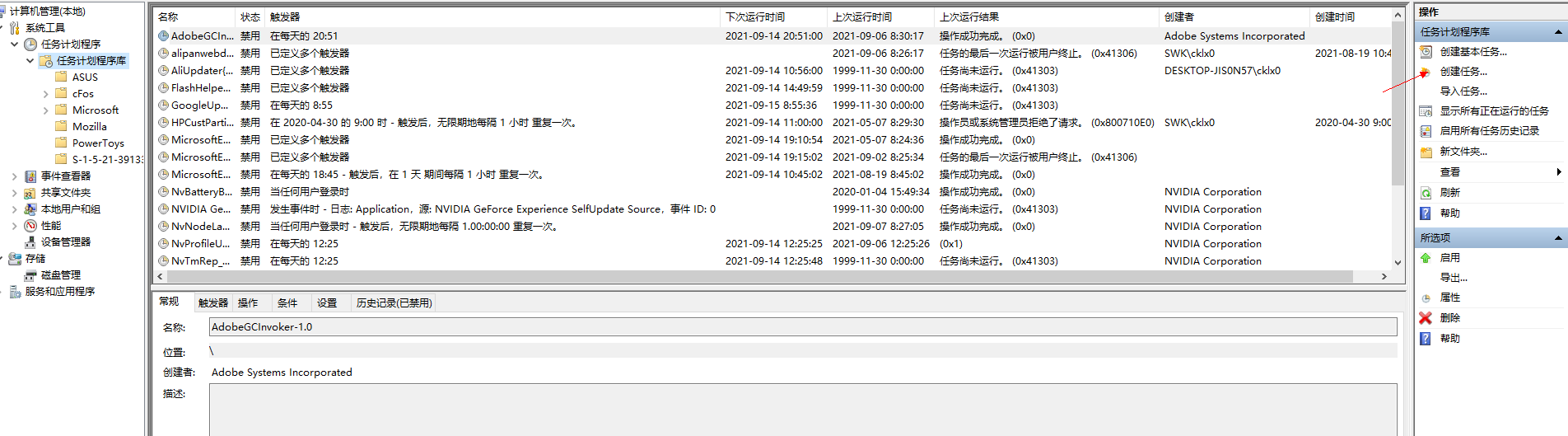This screenshot has width=1568, height=436.
Task: Click the 显示所有正在运行的任务 icon
Action: pyautogui.click(x=1426, y=111)
